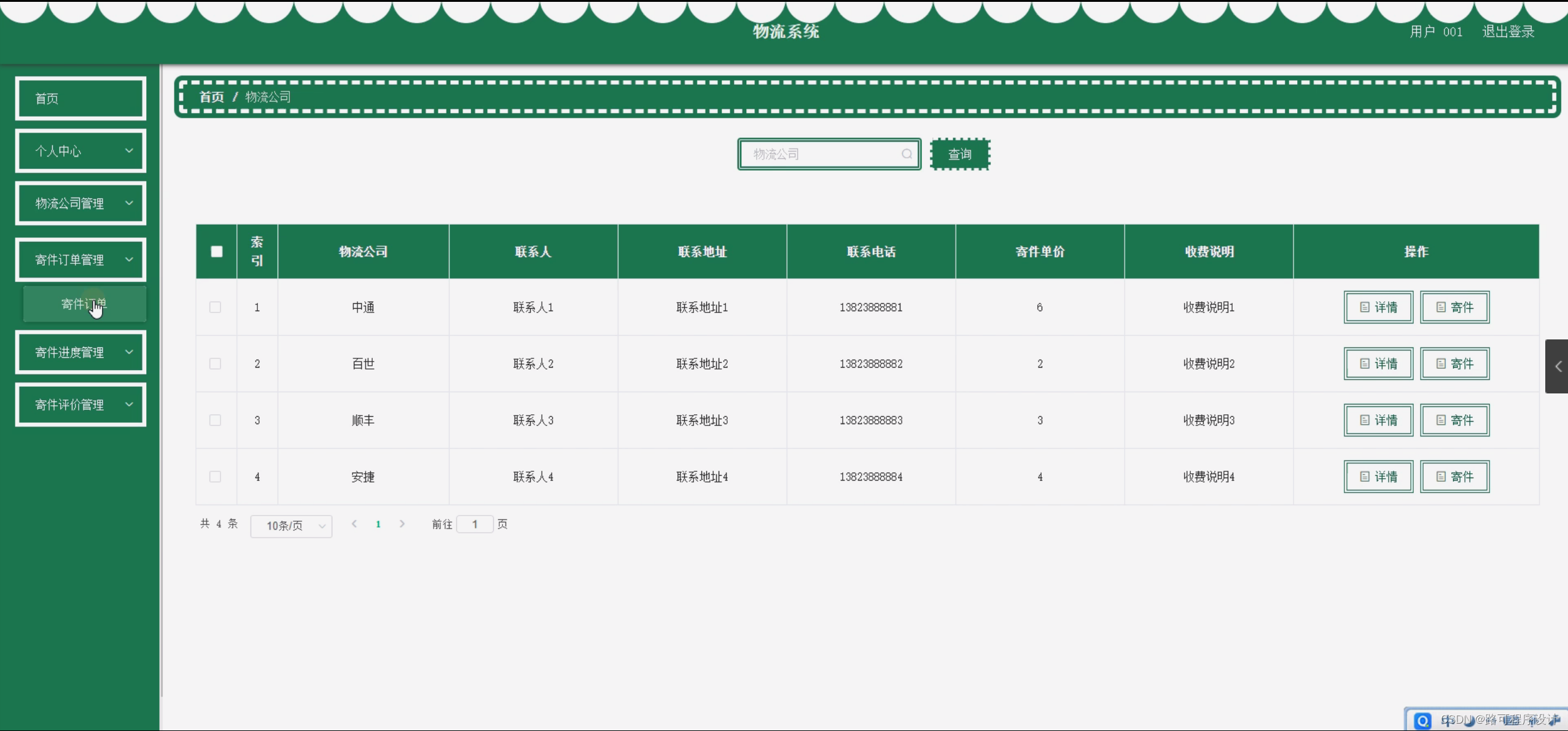The height and width of the screenshot is (731, 1568).
Task: Click the 首页 breadcrumb link
Action: pos(212,97)
